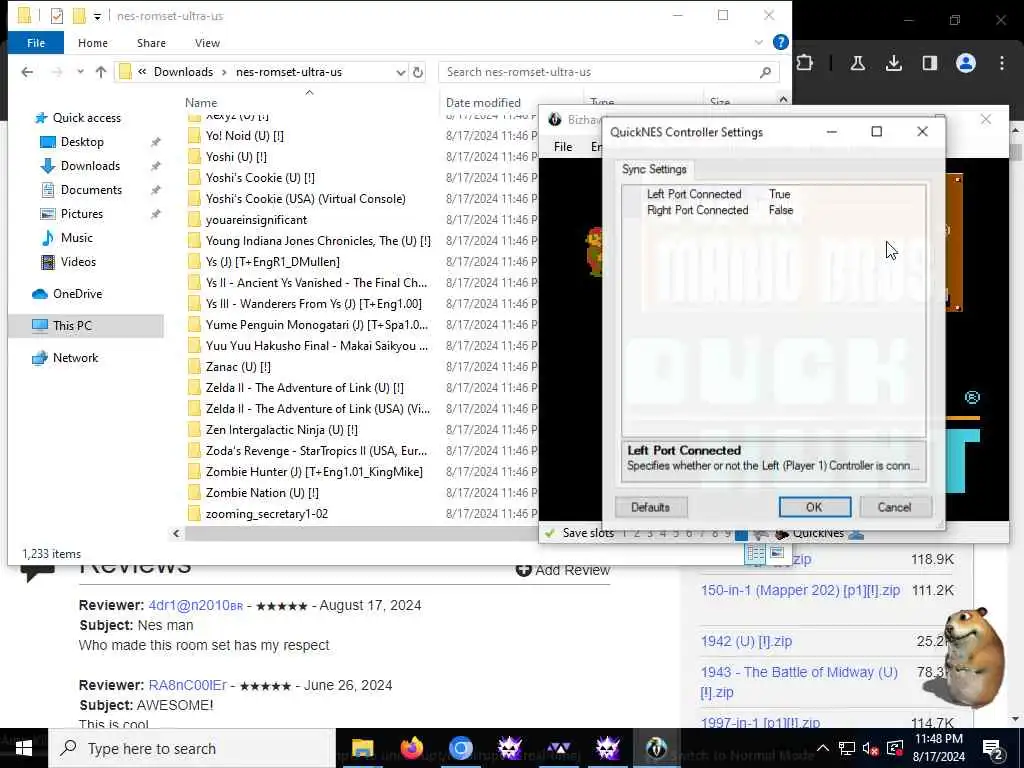Open reviewer RA8nC00lEr profile link

187,685
